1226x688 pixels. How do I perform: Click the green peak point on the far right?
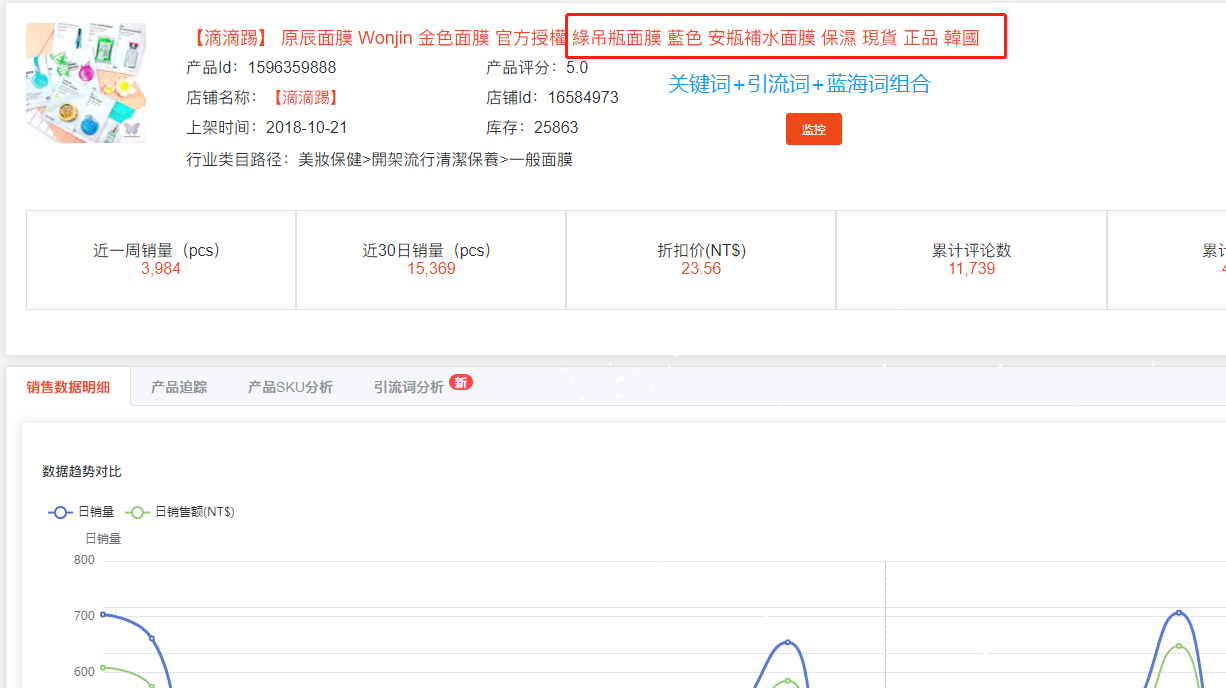pos(1179,646)
